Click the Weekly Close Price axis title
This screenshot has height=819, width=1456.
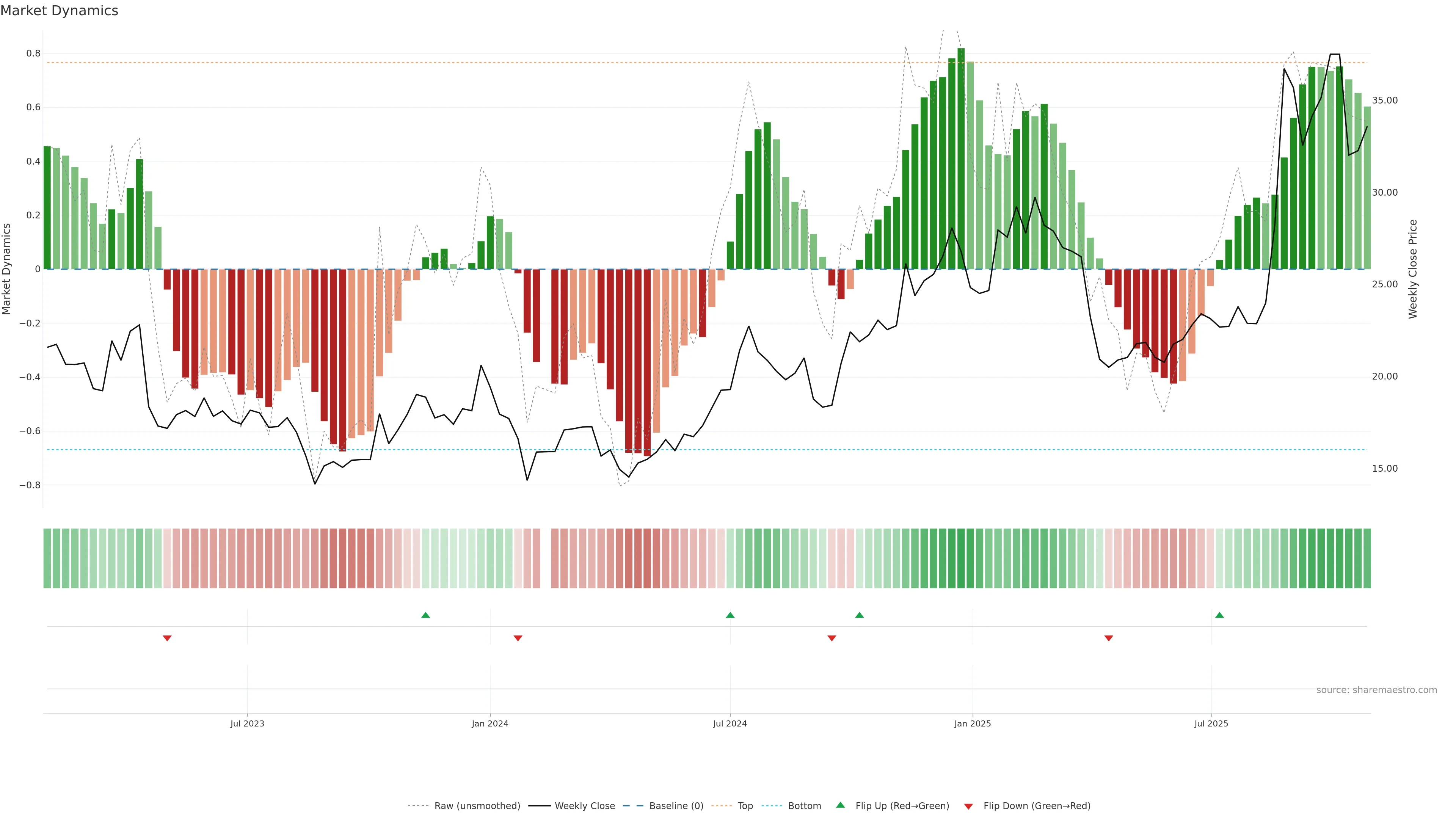pyautogui.click(x=1412, y=269)
